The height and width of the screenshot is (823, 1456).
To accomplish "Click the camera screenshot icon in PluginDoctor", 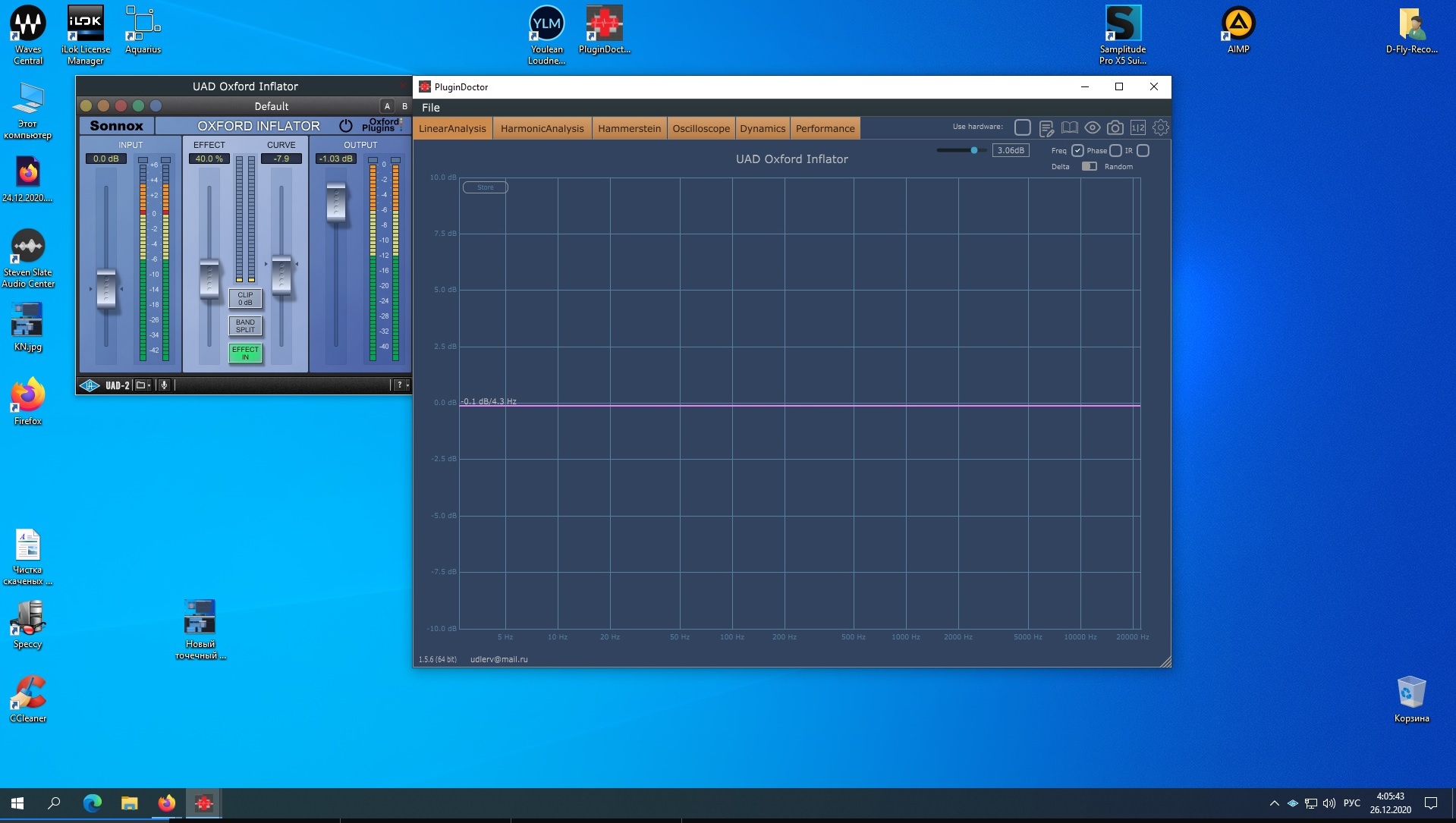I will (x=1115, y=127).
